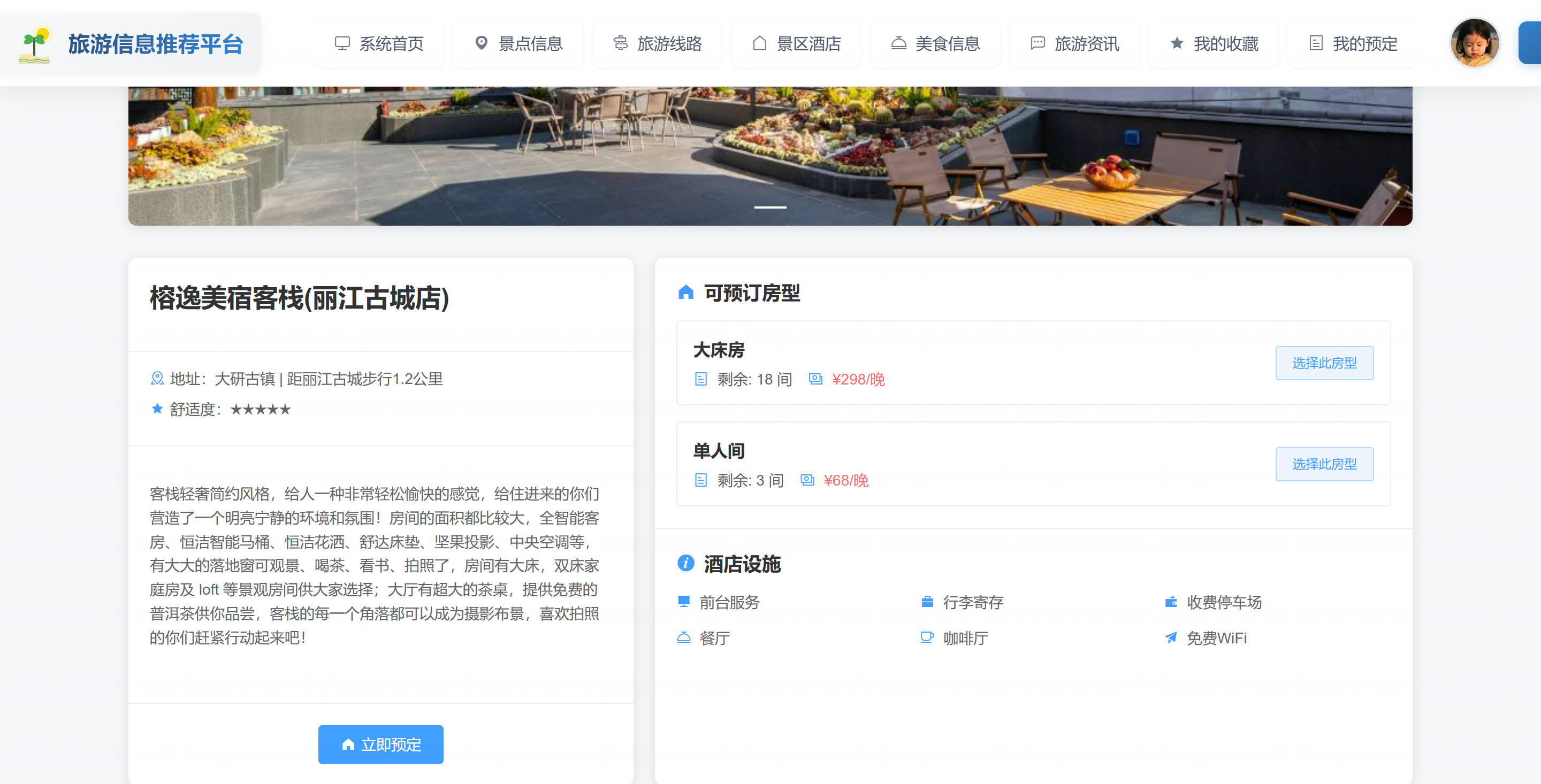Screen dimensions: 1541x784
Task: Click the blue button right of the avatar
Action: click(x=1530, y=43)
